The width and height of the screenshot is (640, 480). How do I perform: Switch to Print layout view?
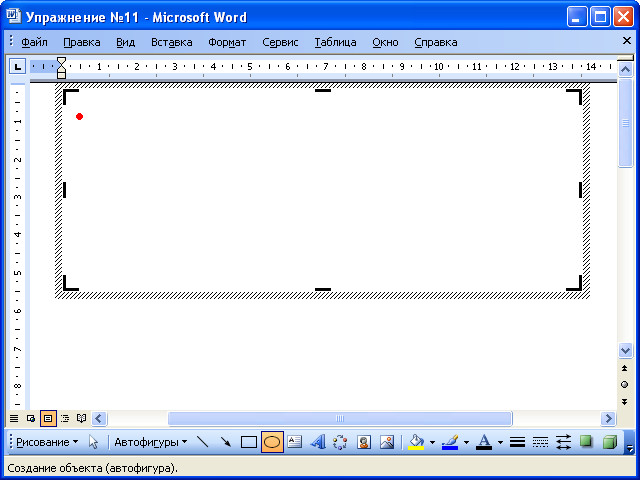tap(48, 418)
